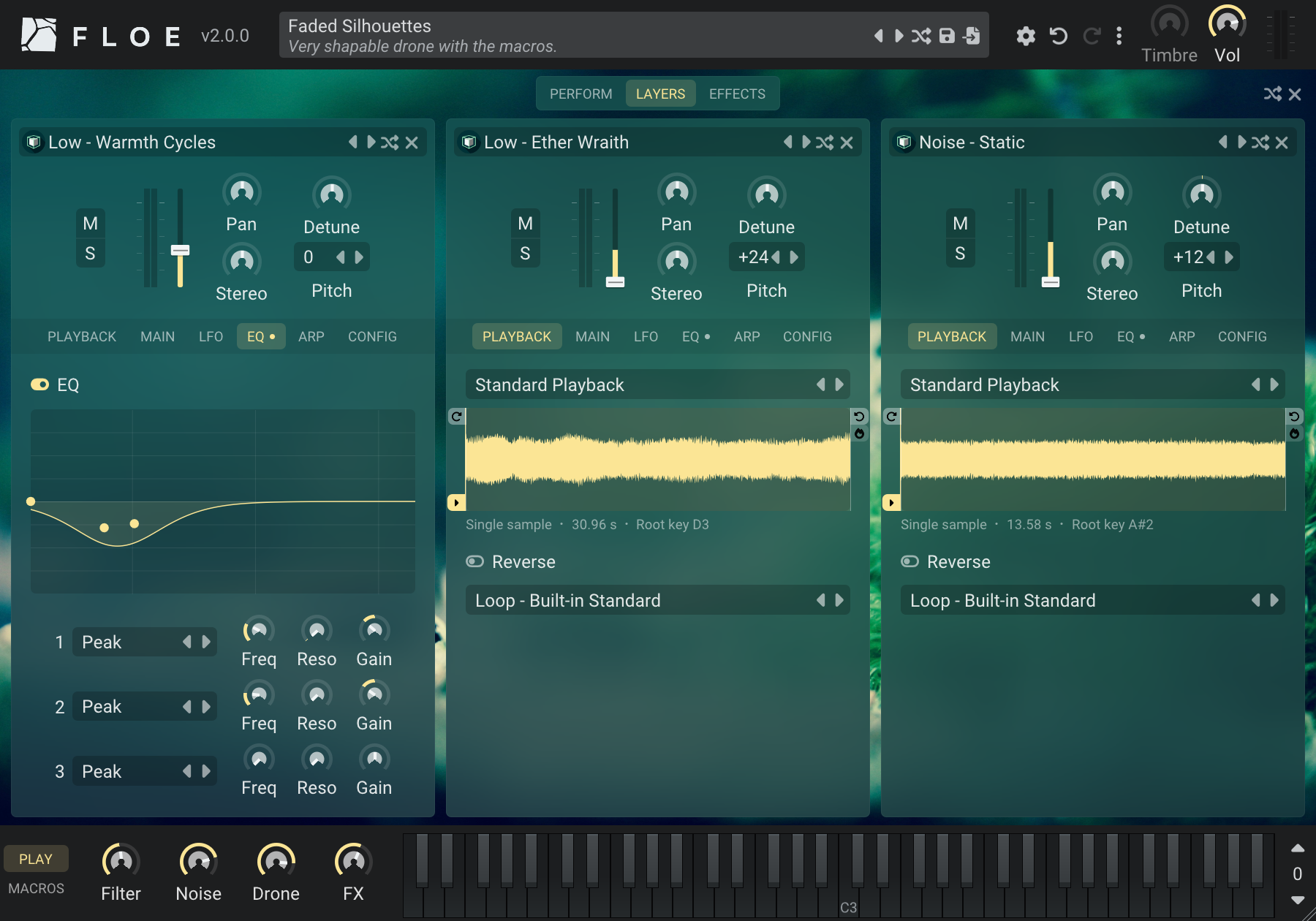Open settings with the gear icon

[1026, 36]
